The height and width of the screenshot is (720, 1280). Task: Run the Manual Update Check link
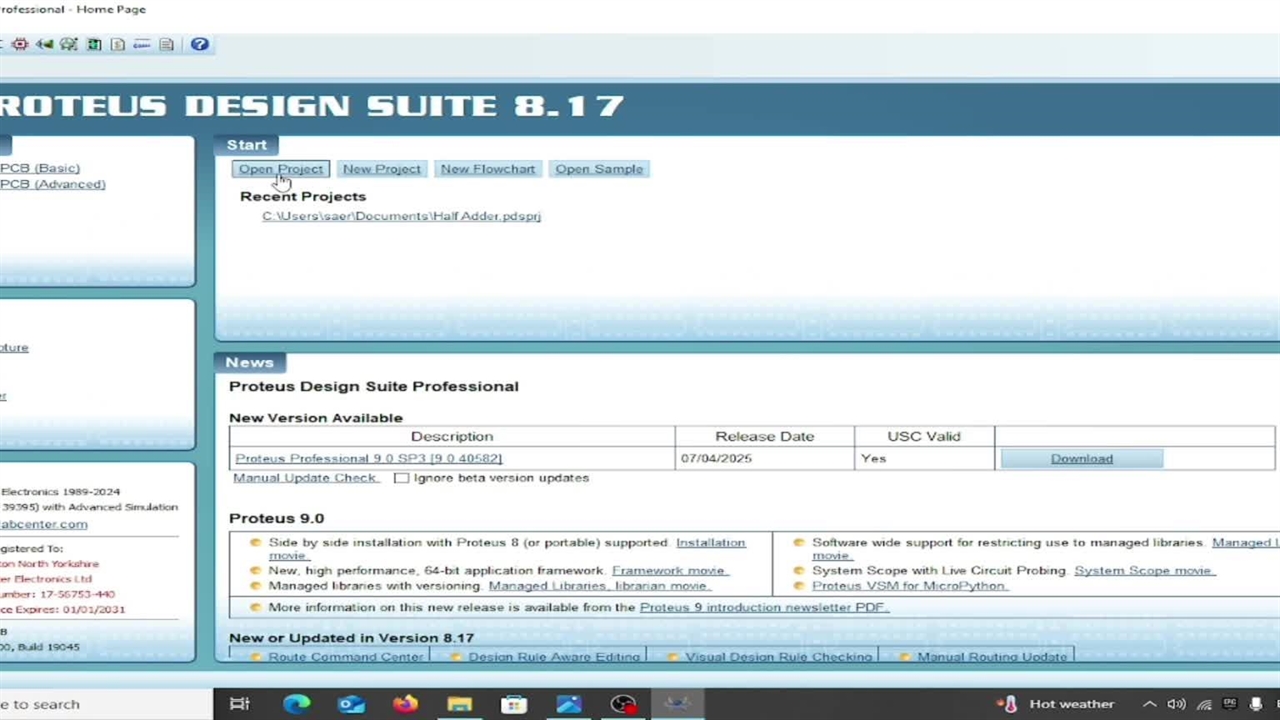305,478
